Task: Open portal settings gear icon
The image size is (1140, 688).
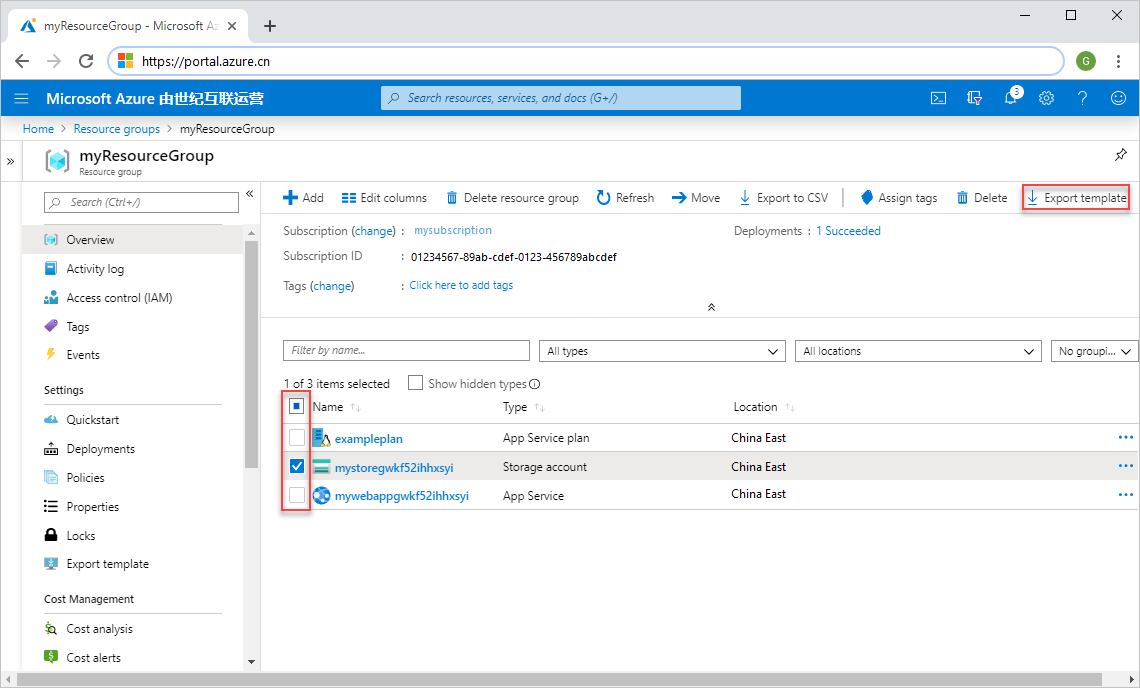Action: [x=1046, y=98]
